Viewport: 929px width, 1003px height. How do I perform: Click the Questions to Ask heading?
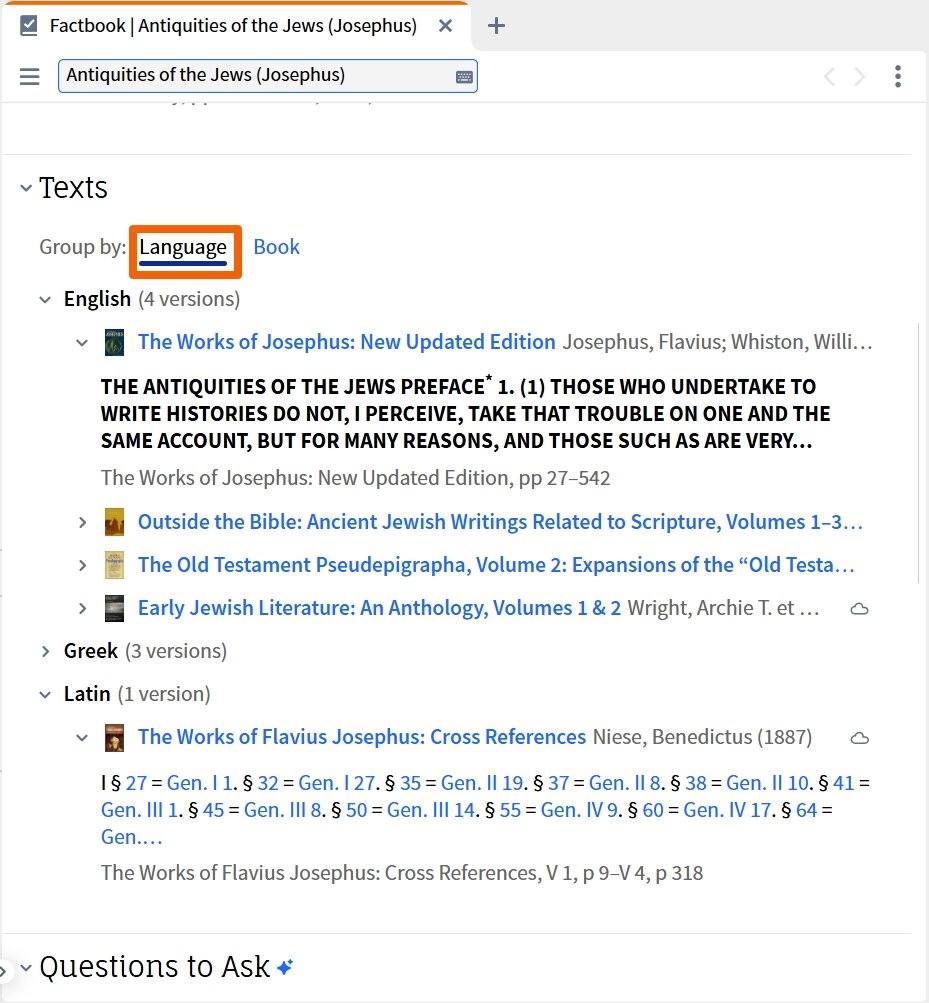155,967
